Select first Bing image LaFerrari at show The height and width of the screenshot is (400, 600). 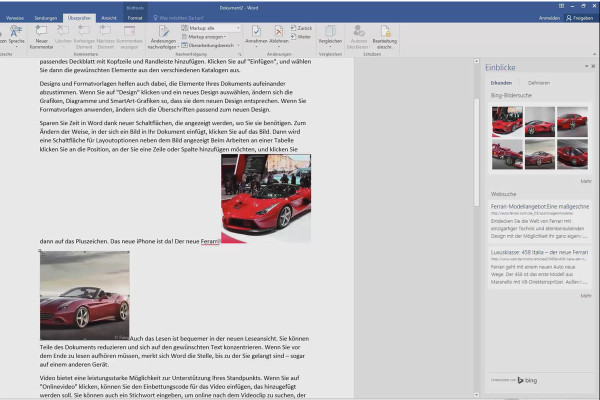click(x=507, y=121)
